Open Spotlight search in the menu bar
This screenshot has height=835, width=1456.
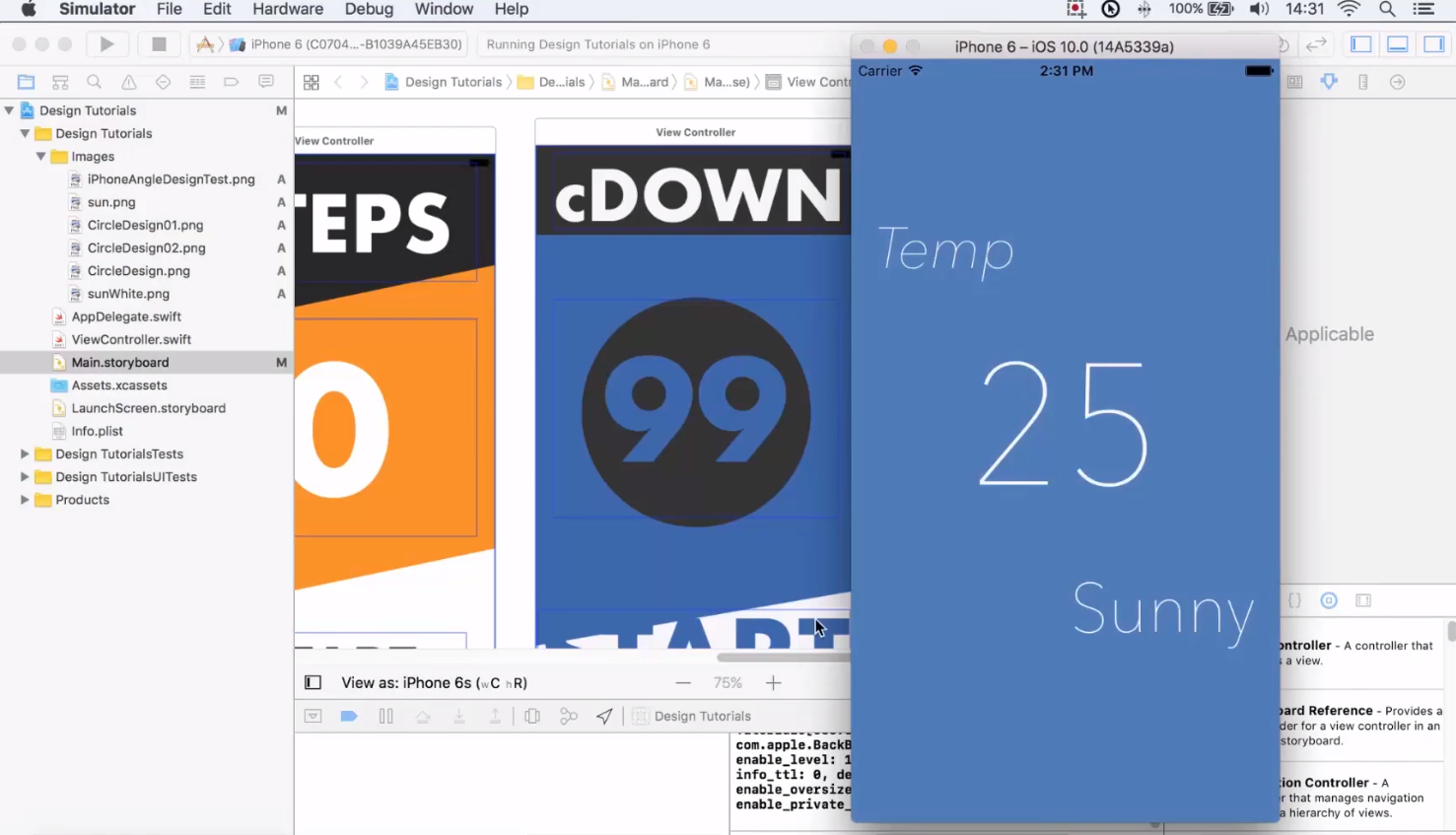click(1387, 9)
